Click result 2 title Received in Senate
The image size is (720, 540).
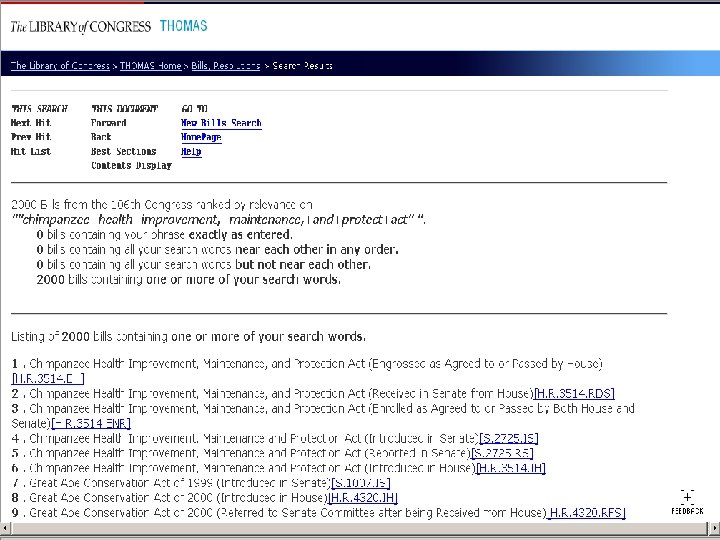pos(281,394)
